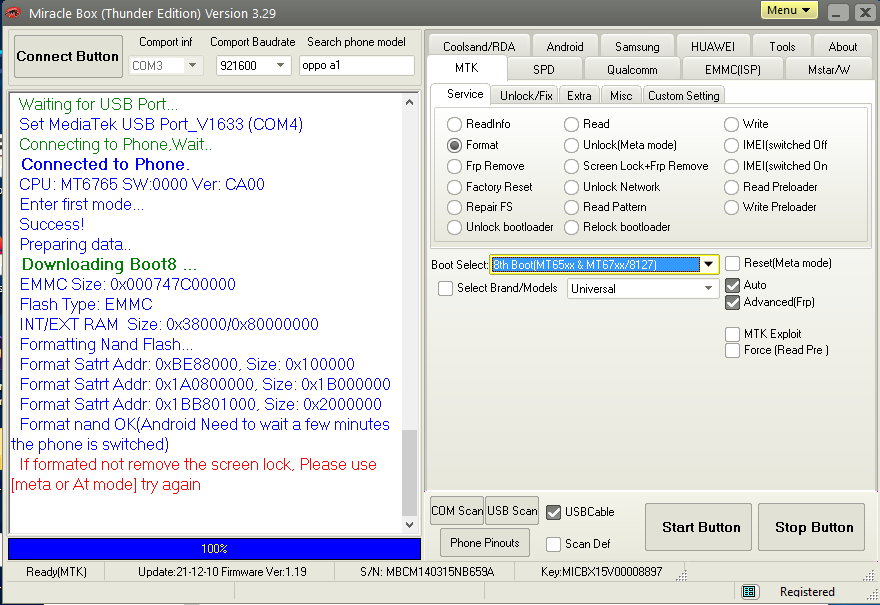This screenshot has width=880, height=605.
Task: Click the Search phone model field
Action: click(x=357, y=65)
